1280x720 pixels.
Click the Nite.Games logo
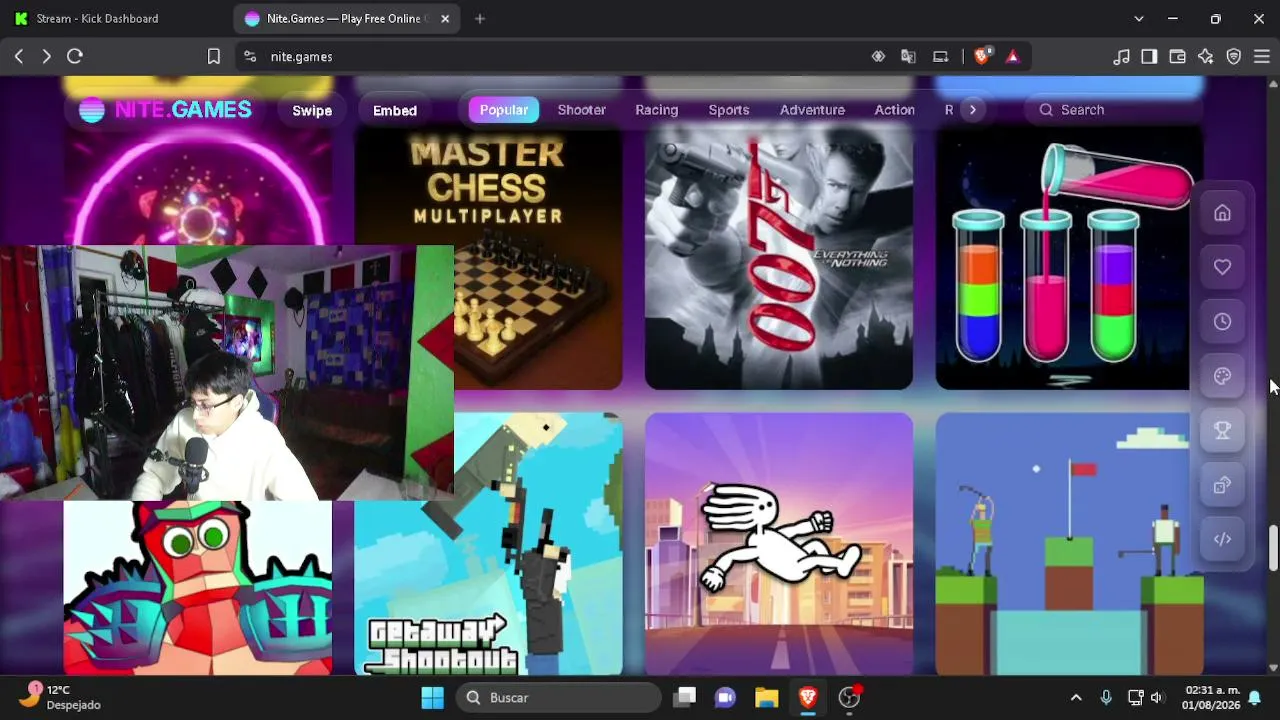tap(165, 110)
